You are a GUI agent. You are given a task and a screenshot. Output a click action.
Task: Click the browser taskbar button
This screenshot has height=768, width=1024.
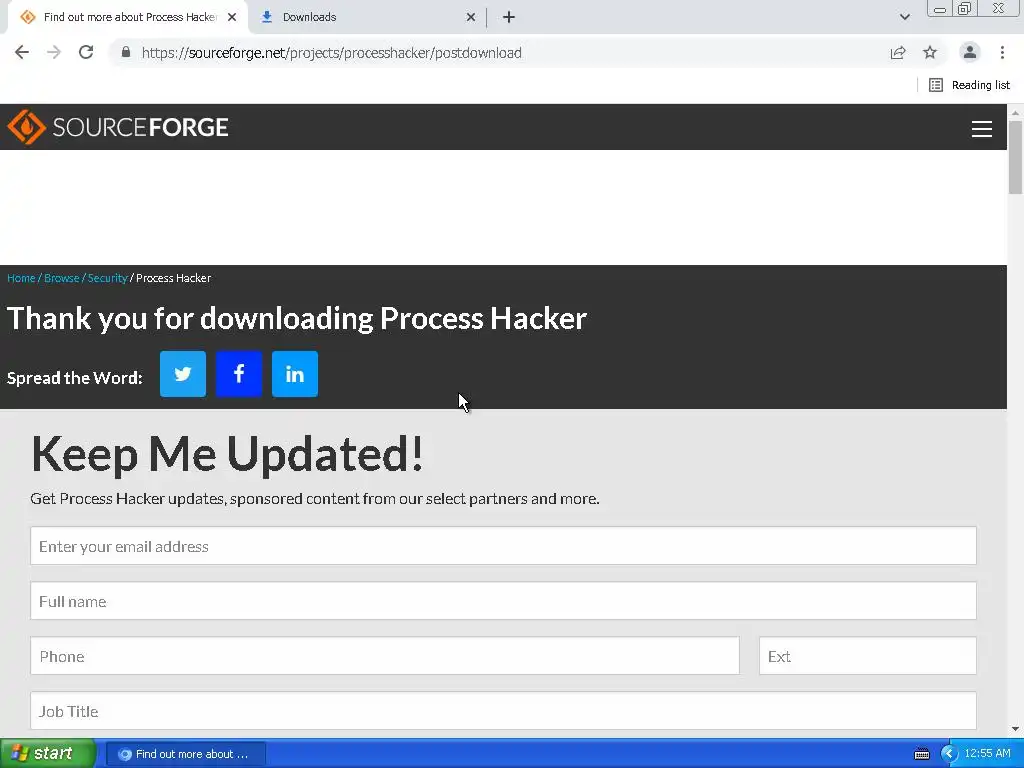tap(185, 754)
